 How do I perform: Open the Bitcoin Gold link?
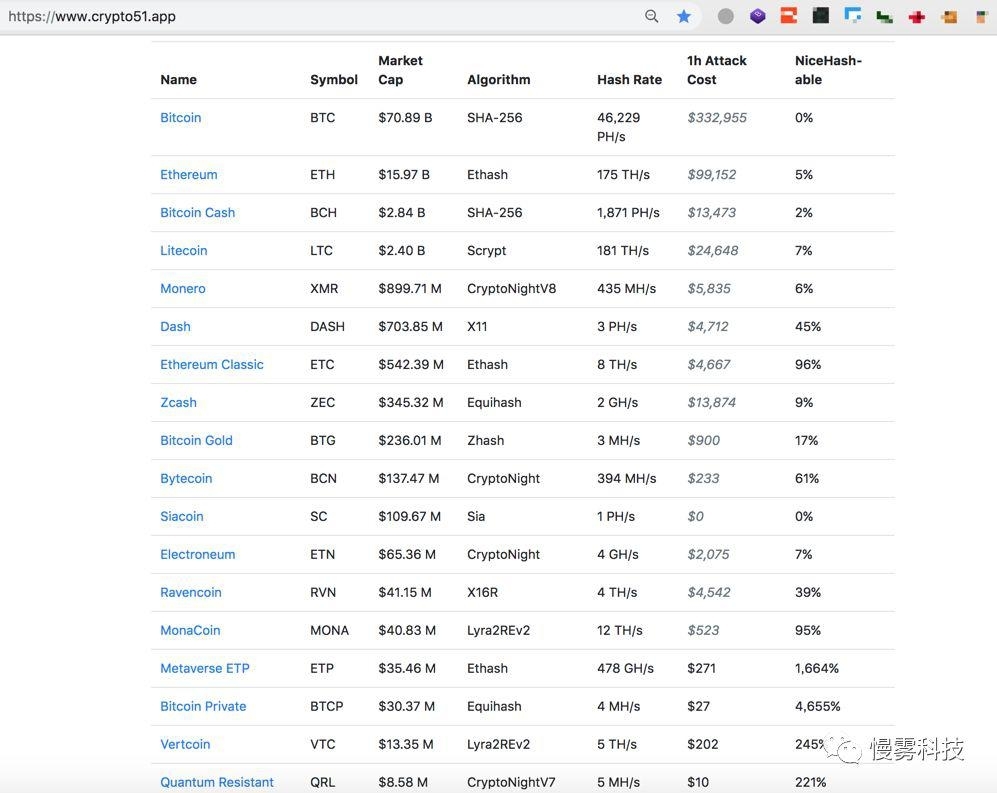[196, 441]
